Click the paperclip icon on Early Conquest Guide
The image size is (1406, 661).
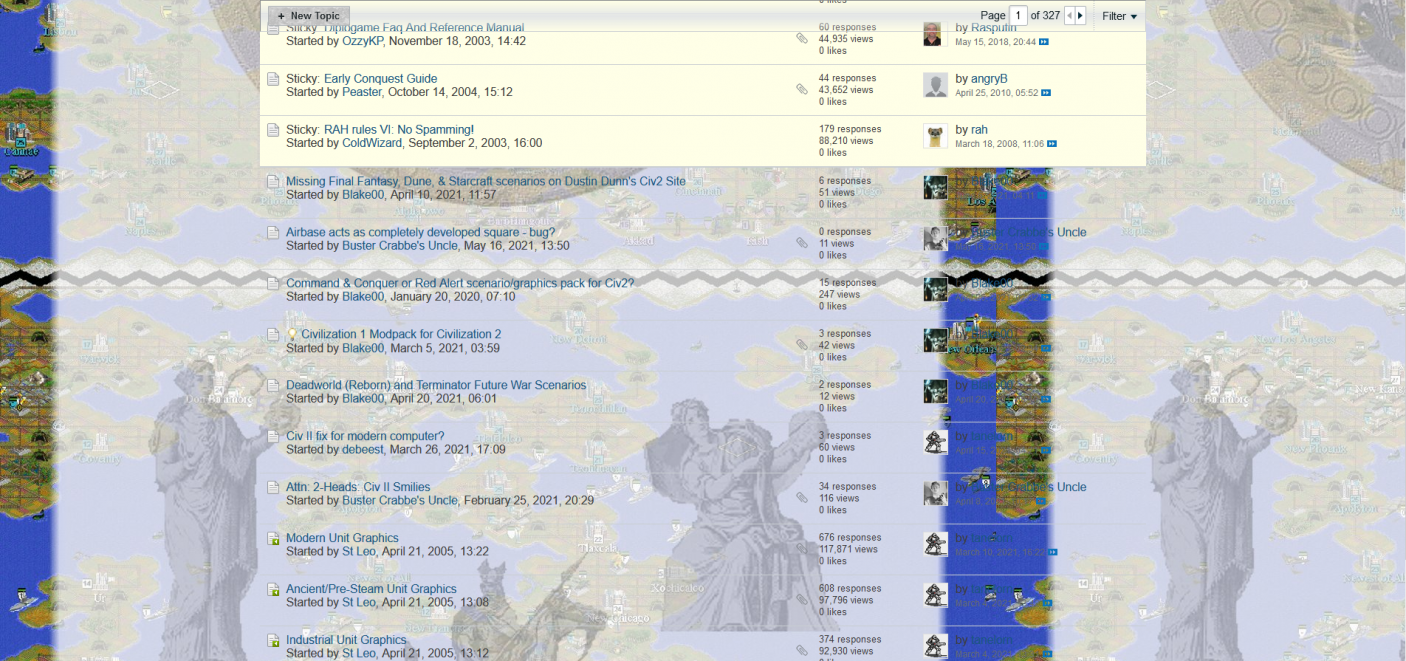(x=802, y=90)
